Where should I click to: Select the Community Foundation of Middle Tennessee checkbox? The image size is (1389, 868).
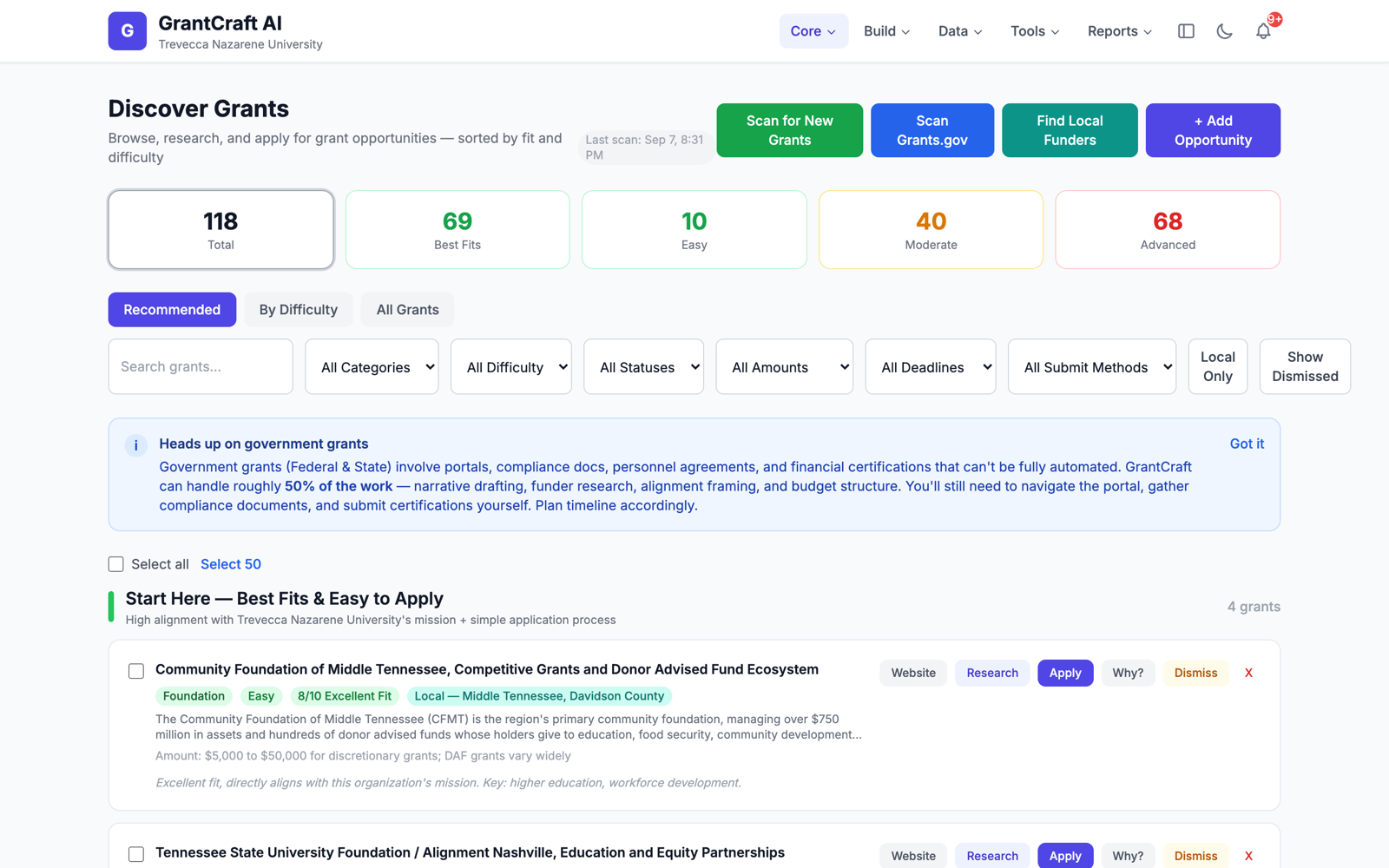tap(136, 671)
